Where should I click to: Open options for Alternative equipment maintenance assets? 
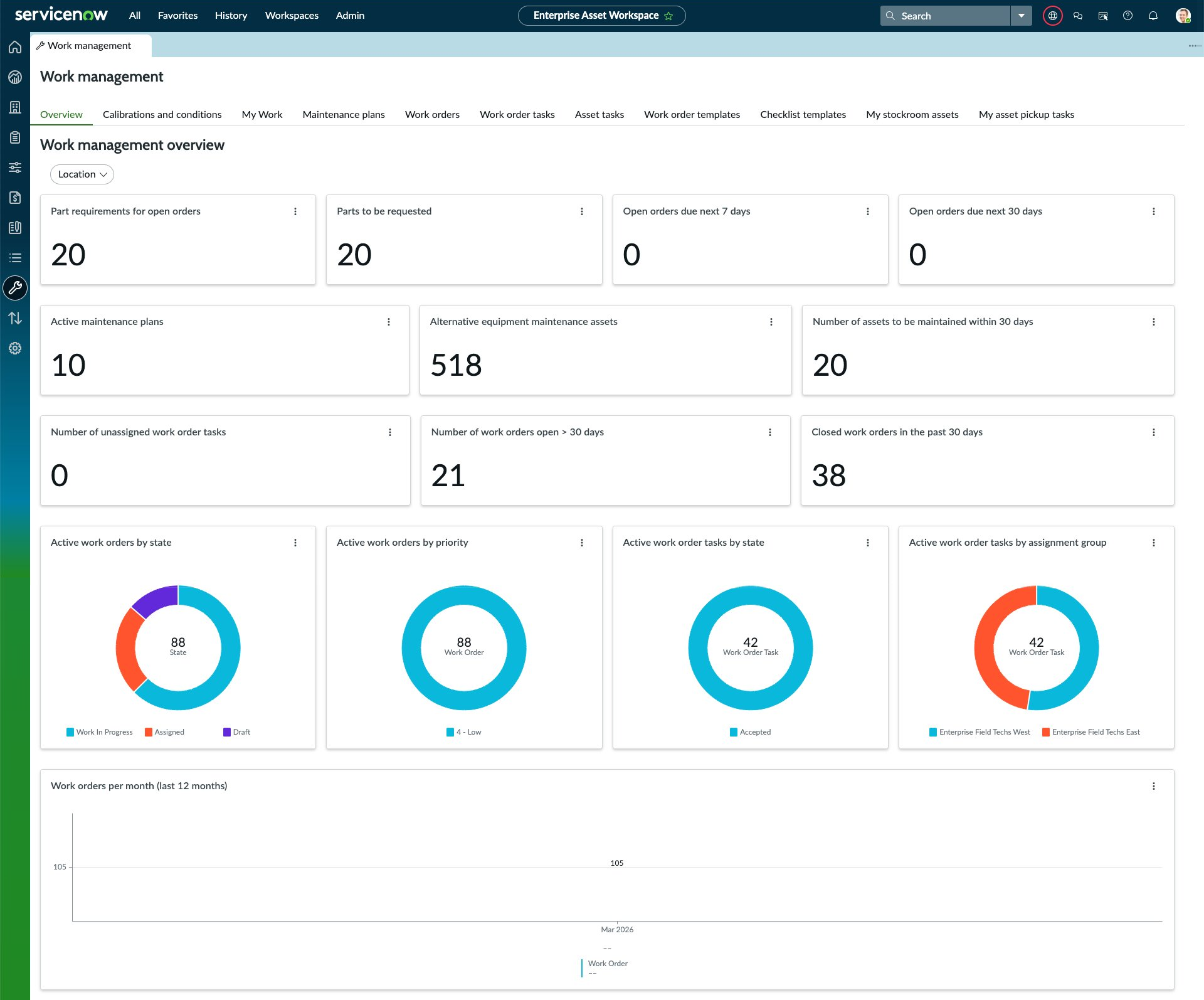point(771,322)
